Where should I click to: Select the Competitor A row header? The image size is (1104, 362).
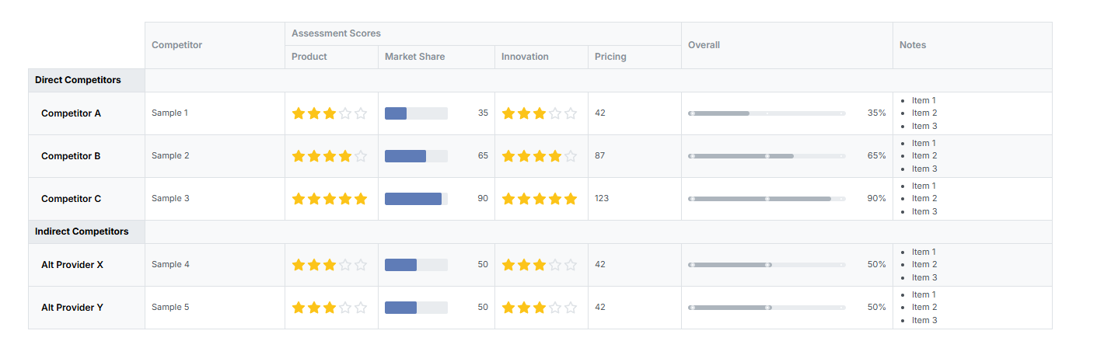click(87, 113)
